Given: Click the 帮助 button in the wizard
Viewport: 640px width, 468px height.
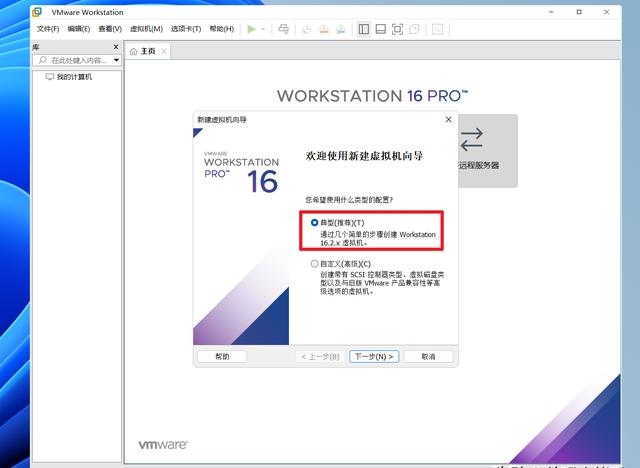Looking at the screenshot, I should tap(222, 356).
